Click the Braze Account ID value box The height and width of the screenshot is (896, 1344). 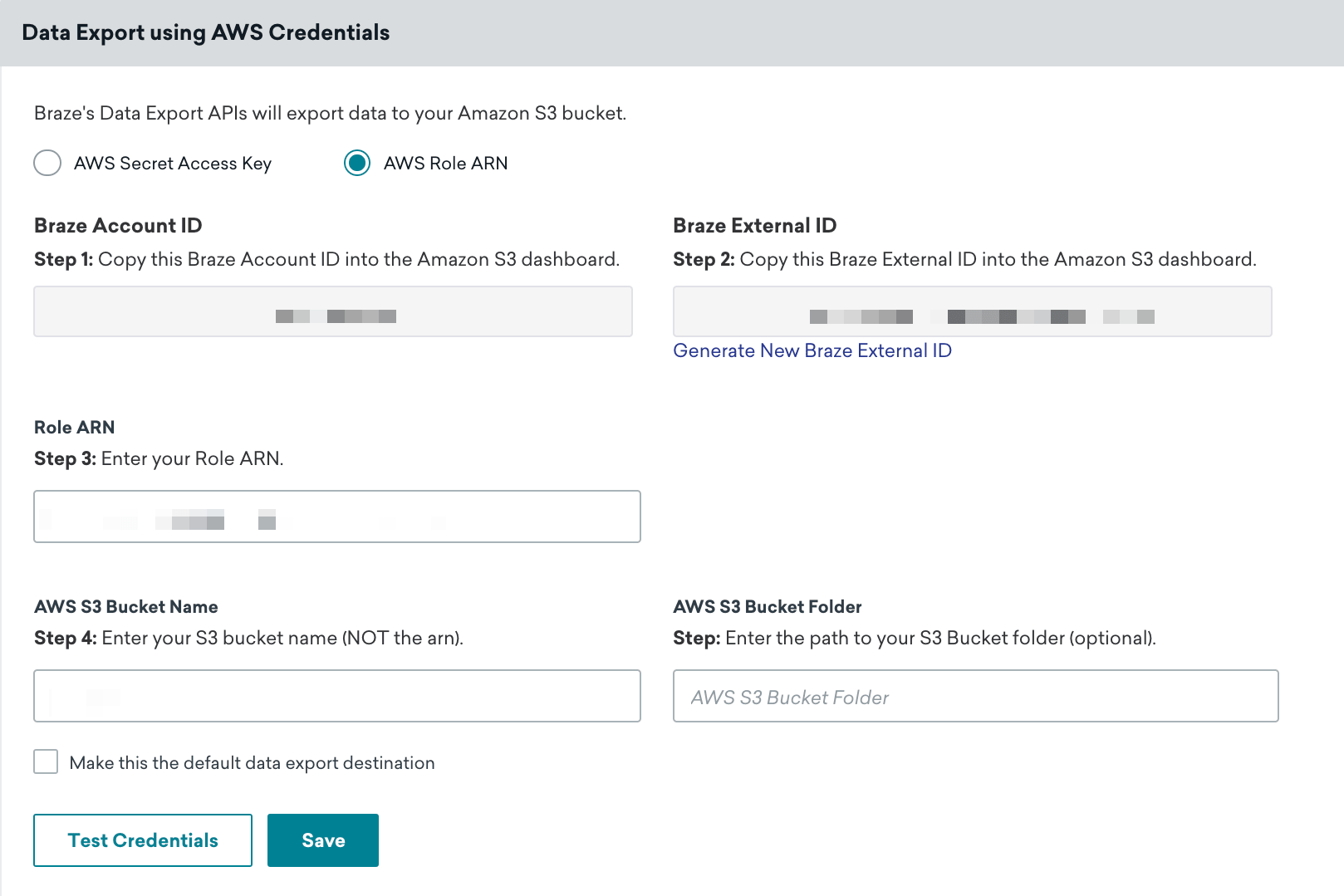point(332,311)
